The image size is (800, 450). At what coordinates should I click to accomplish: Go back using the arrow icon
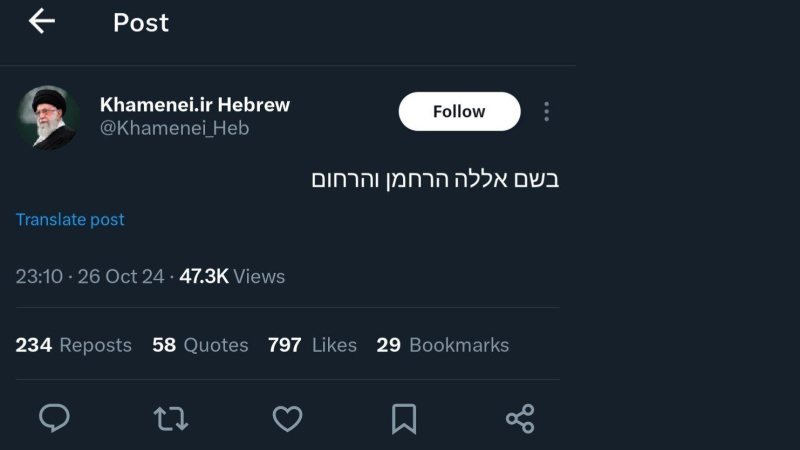point(41,21)
